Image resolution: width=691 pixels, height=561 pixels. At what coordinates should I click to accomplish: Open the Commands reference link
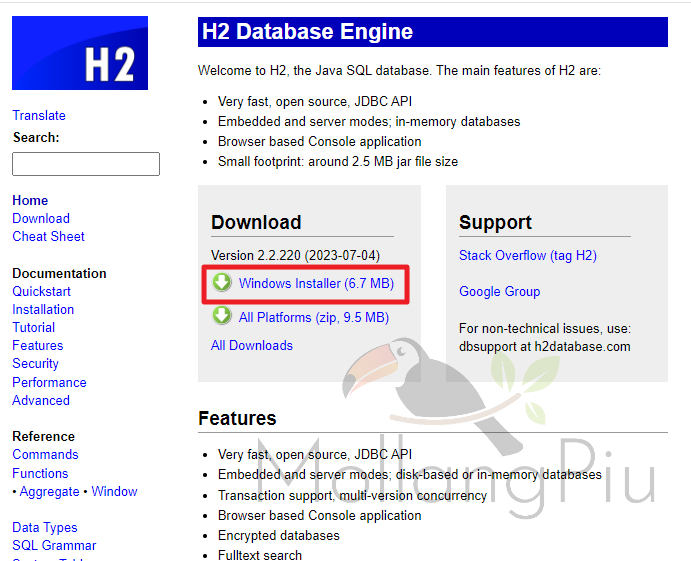click(x=45, y=454)
